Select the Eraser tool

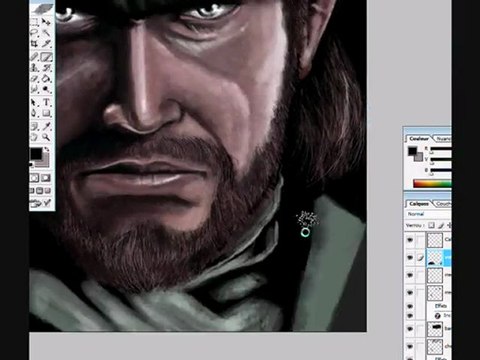click(34, 79)
